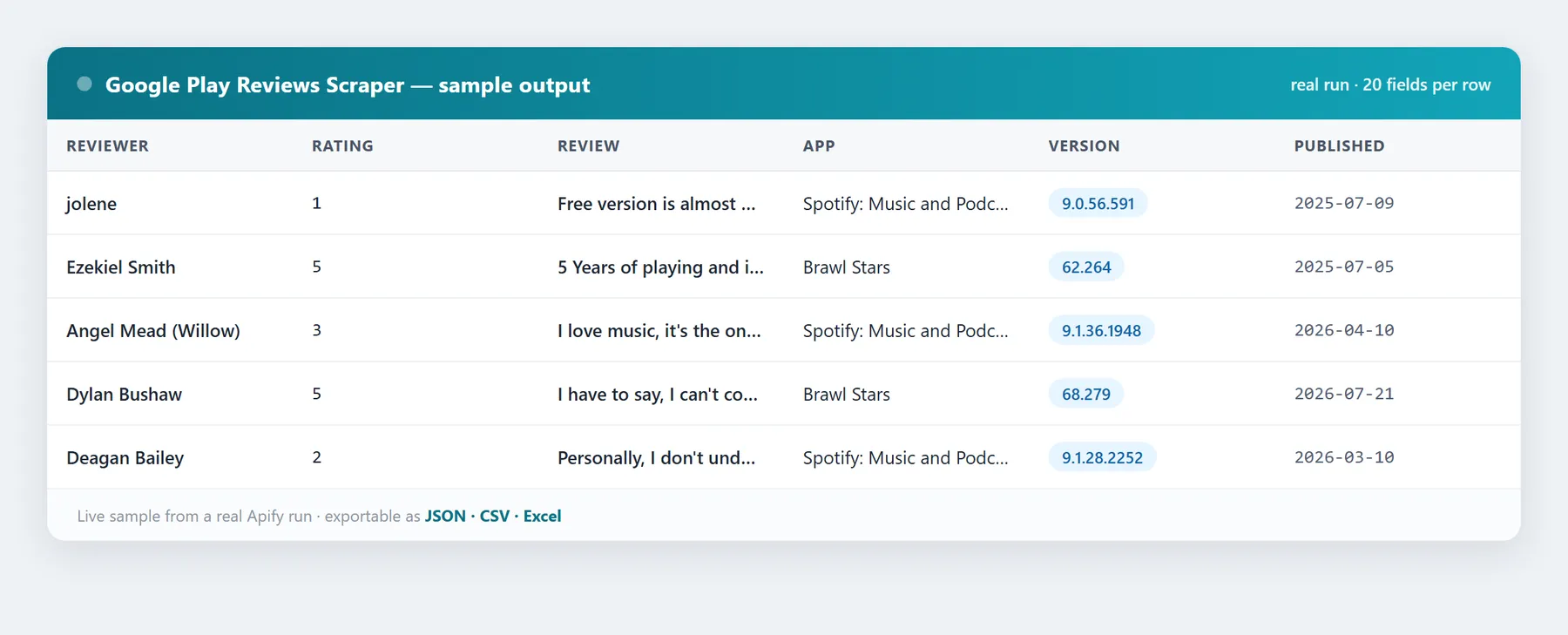This screenshot has width=1568, height=635.
Task: Select the APP column header
Action: click(819, 146)
